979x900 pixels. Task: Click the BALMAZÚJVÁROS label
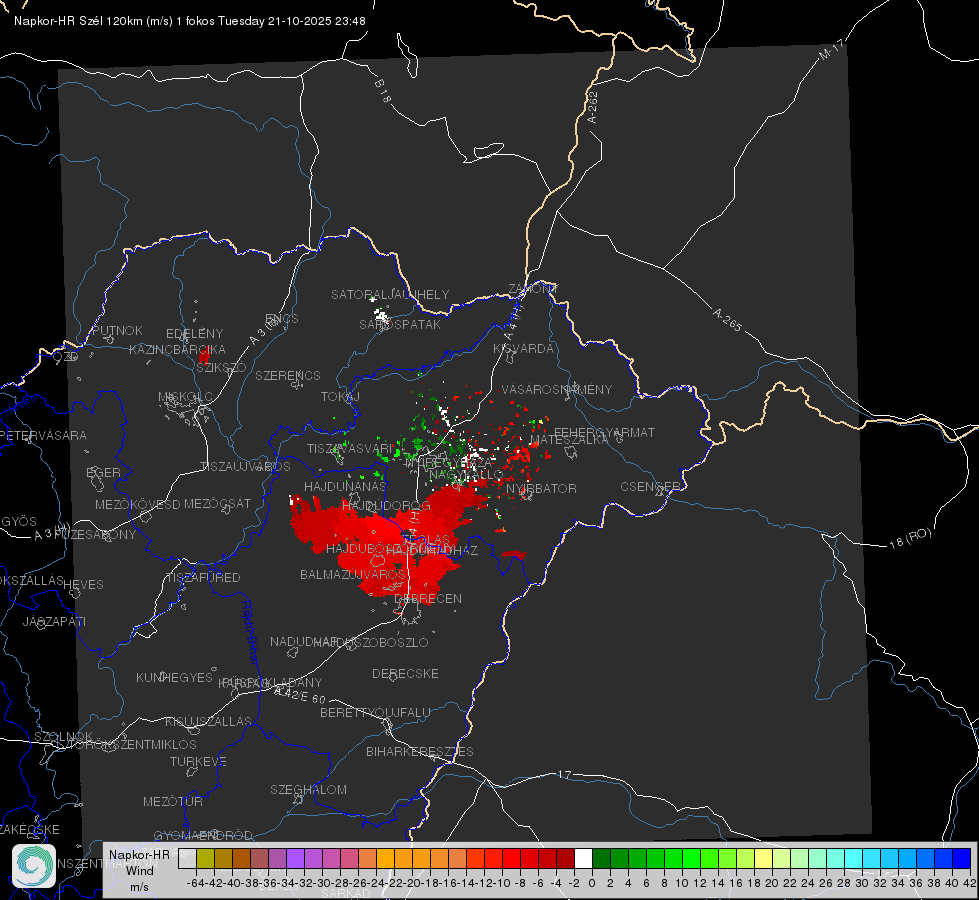[x=353, y=574]
